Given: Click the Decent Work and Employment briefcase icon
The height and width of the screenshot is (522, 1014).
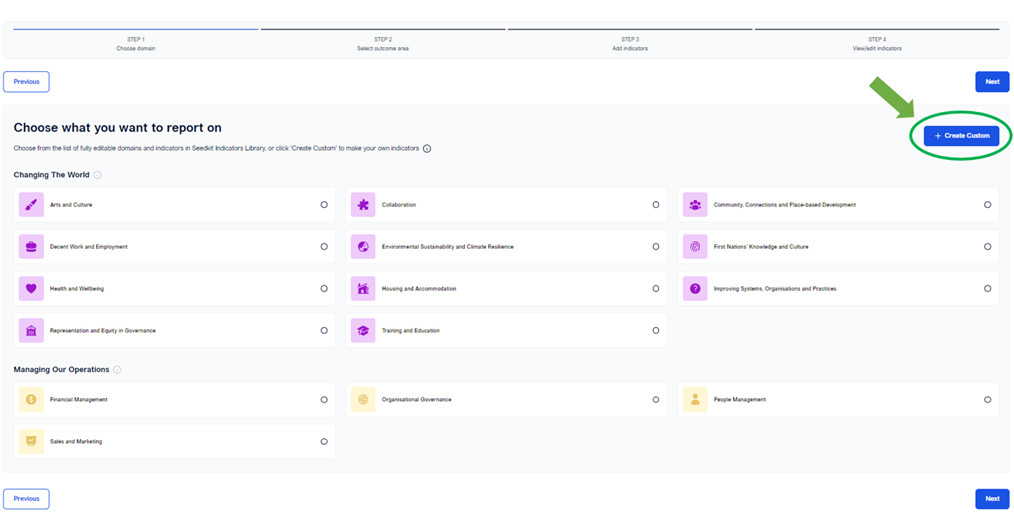Looking at the screenshot, I should 31,246.
